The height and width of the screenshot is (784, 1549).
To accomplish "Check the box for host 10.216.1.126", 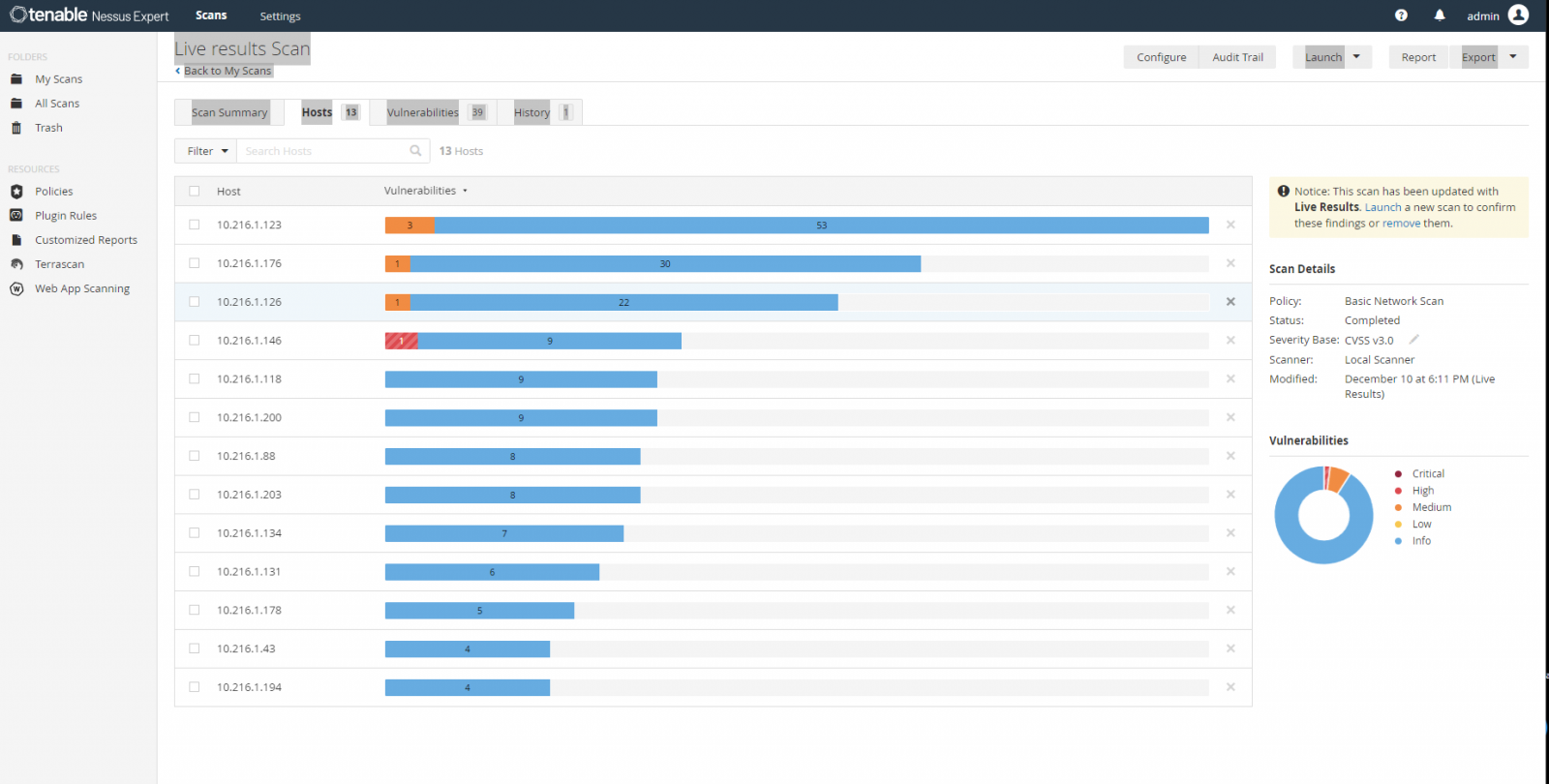I will tap(195, 302).
